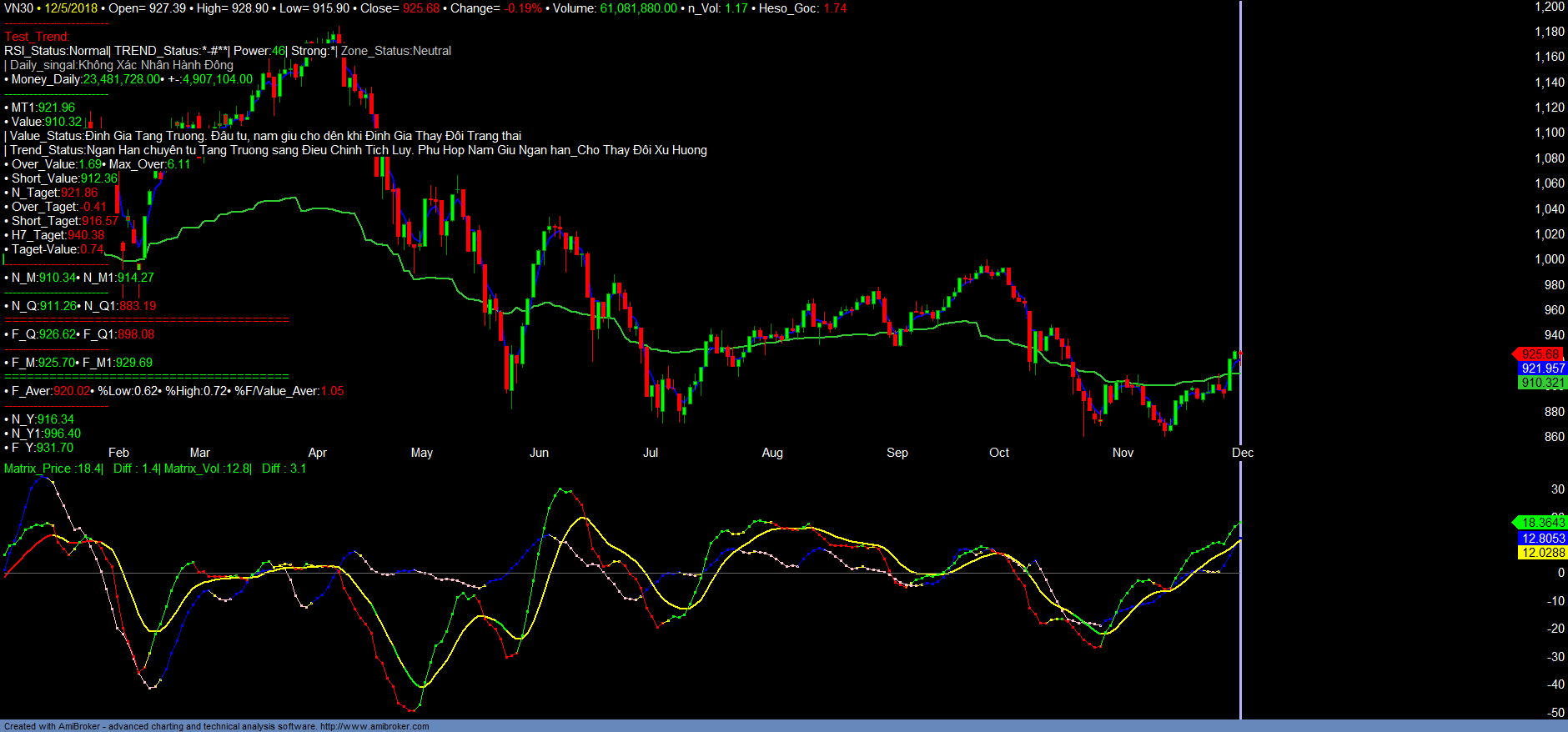Click the 1,200 value on the price axis

pos(1549,7)
